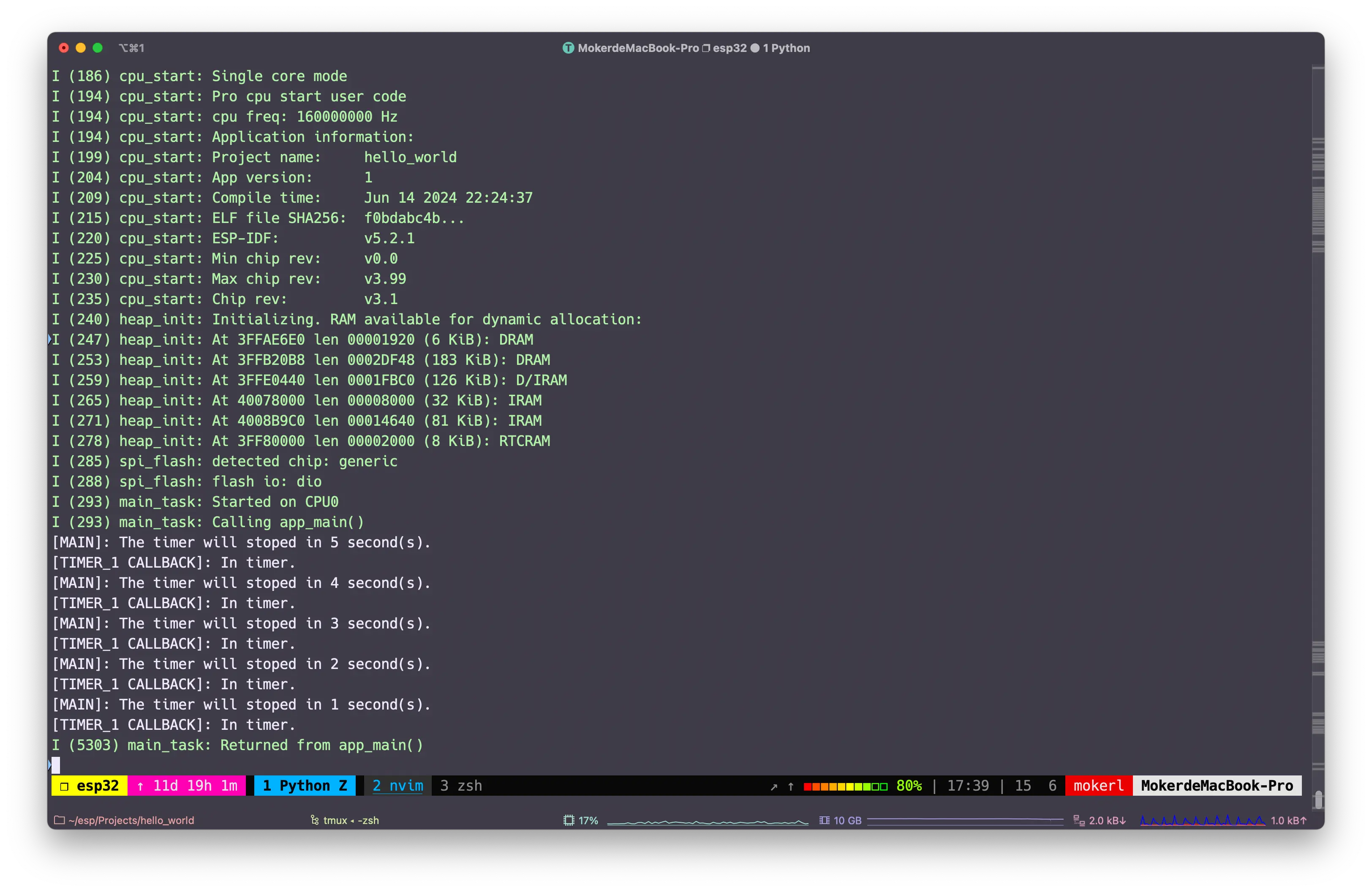Click the 'Returned from app_main()' log line
The width and height of the screenshot is (1372, 892).
[237, 745]
